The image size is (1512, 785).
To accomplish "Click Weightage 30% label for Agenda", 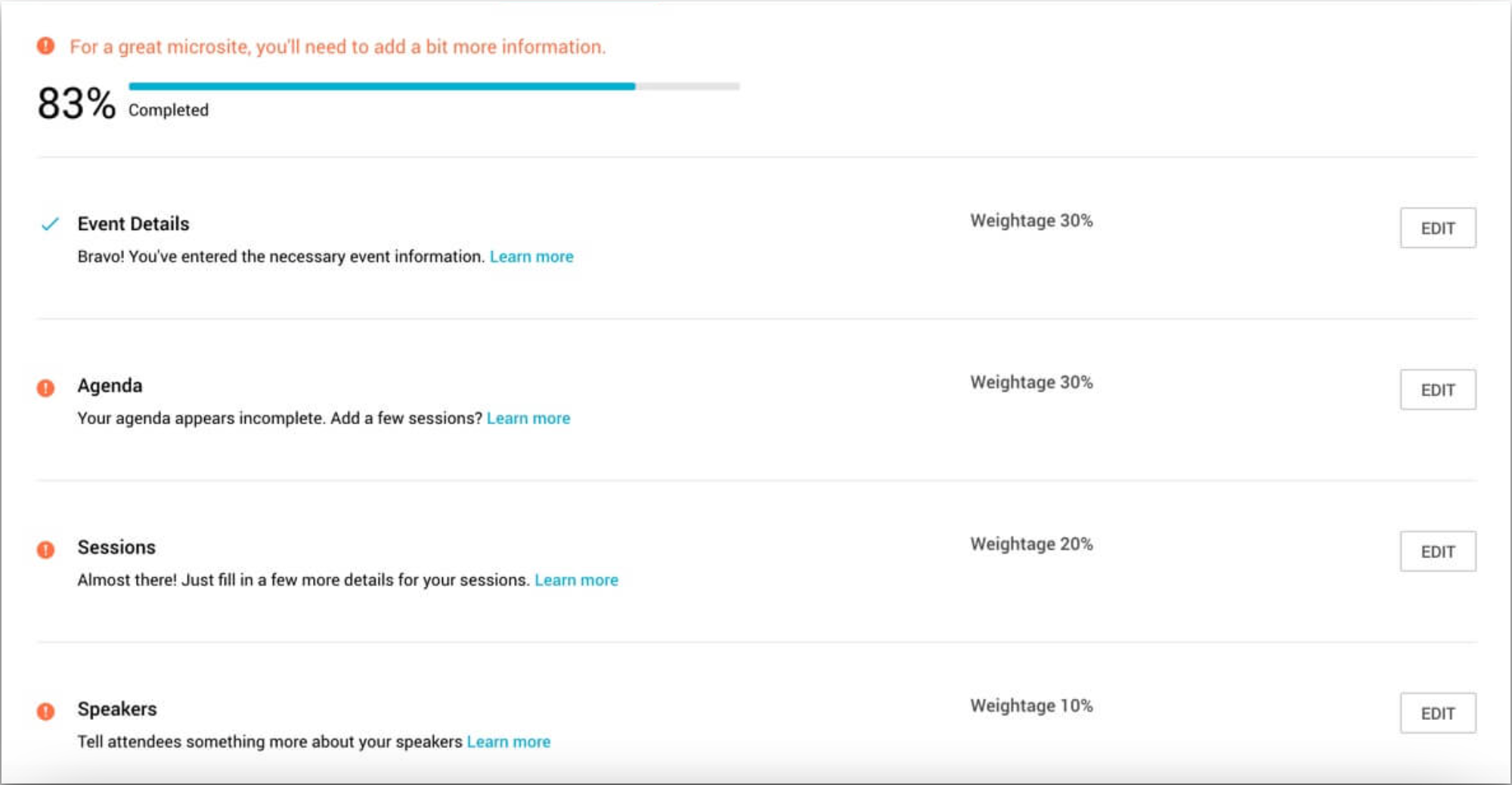I will [1031, 383].
